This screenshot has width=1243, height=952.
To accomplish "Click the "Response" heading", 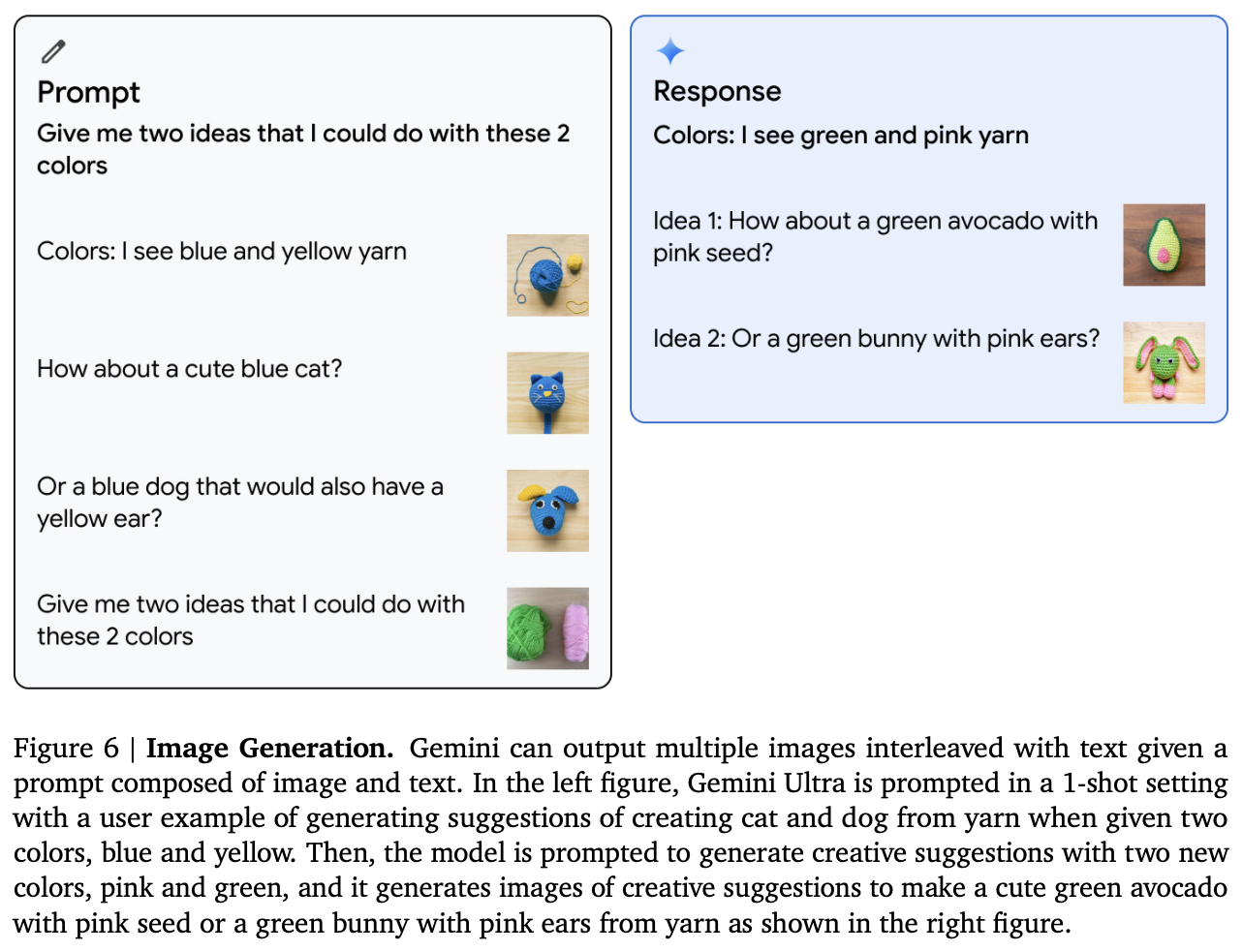I will point(717,91).
